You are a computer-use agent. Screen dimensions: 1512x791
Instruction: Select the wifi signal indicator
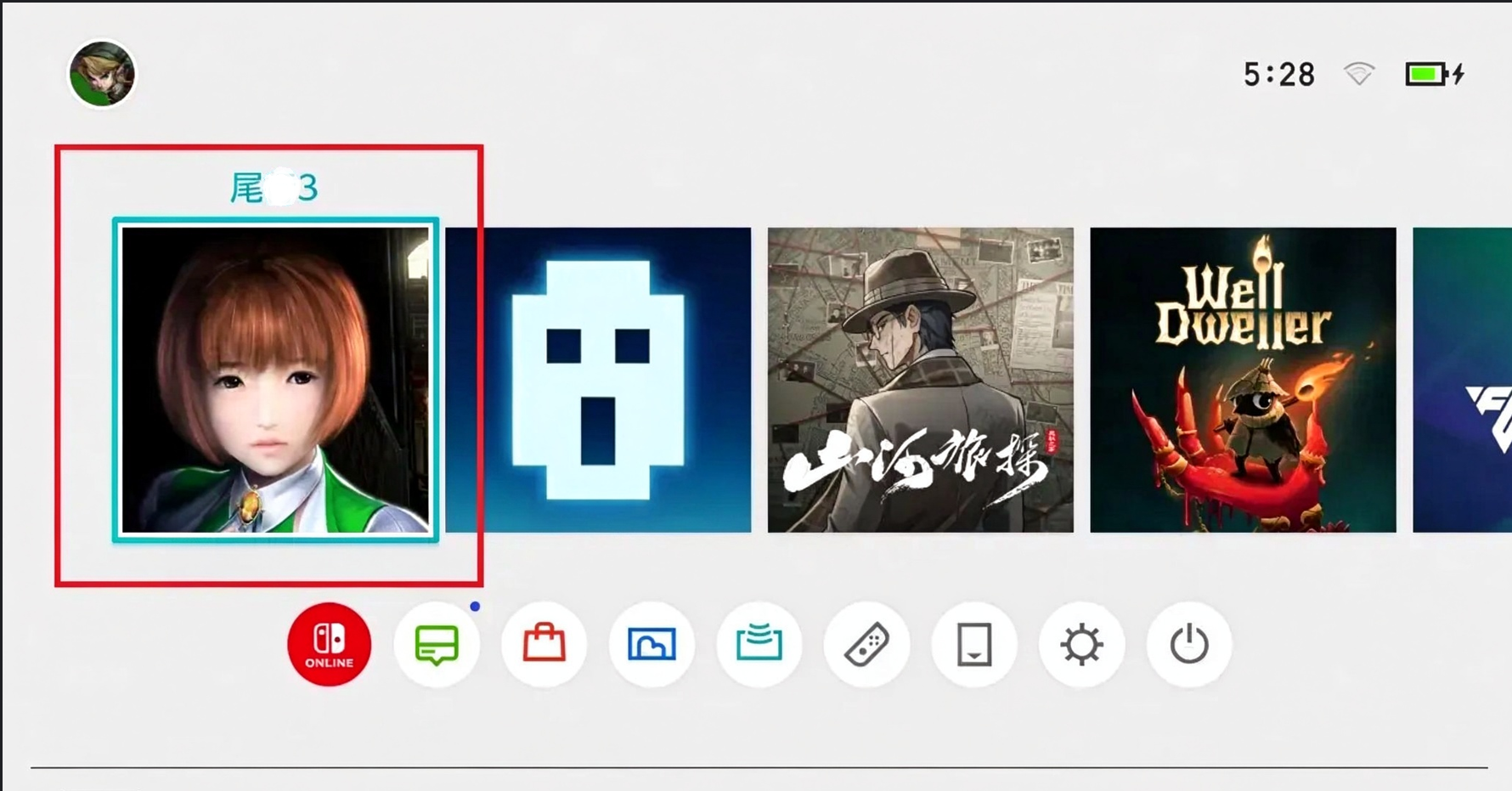[x=1359, y=74]
